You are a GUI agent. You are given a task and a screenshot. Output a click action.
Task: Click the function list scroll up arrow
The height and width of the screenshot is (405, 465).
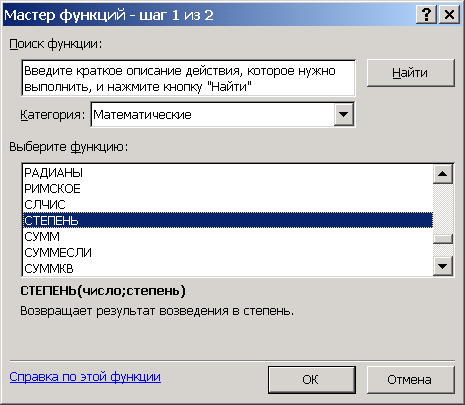coord(443,174)
